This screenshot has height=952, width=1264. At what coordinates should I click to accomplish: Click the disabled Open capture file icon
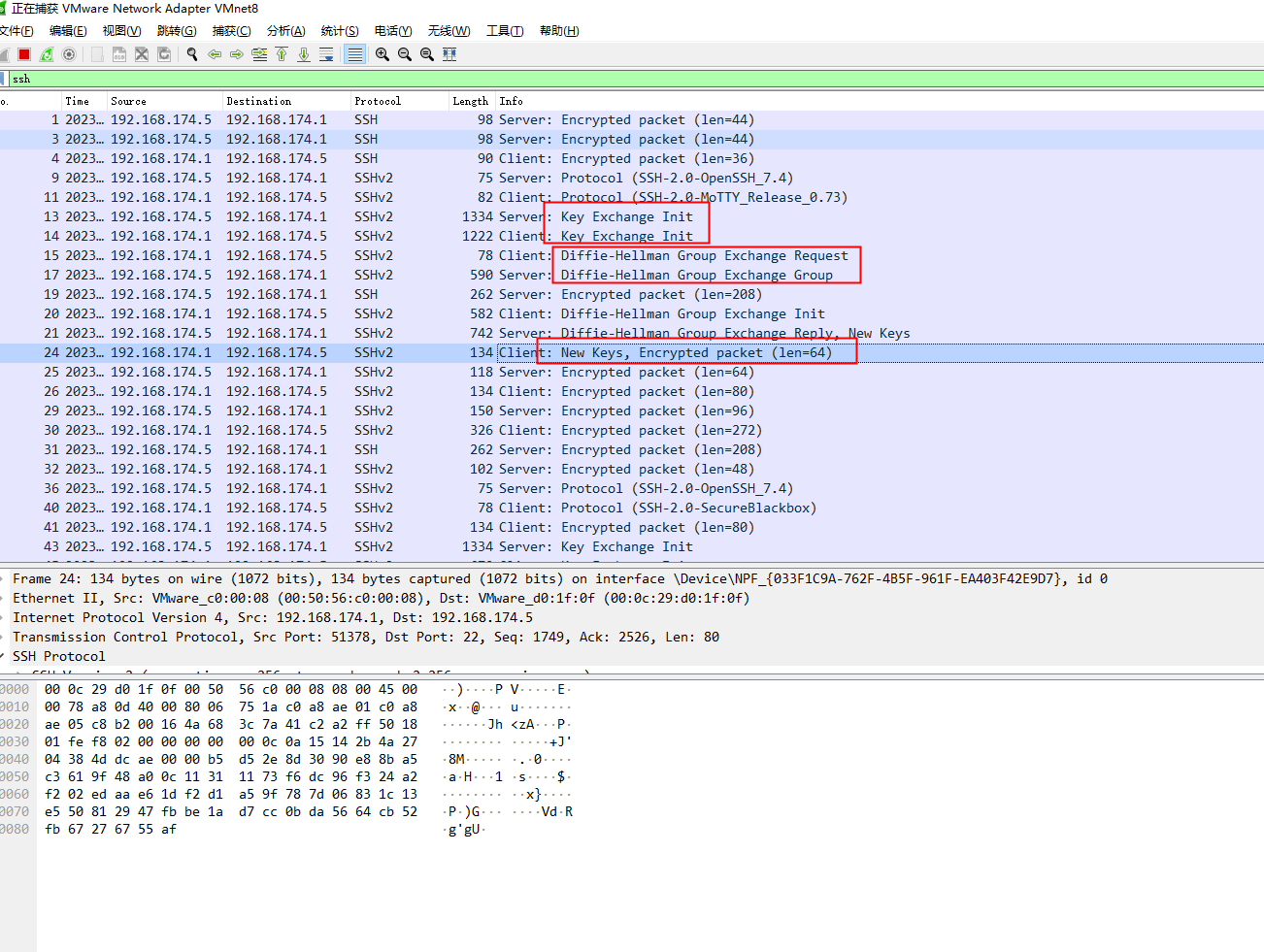(x=97, y=54)
